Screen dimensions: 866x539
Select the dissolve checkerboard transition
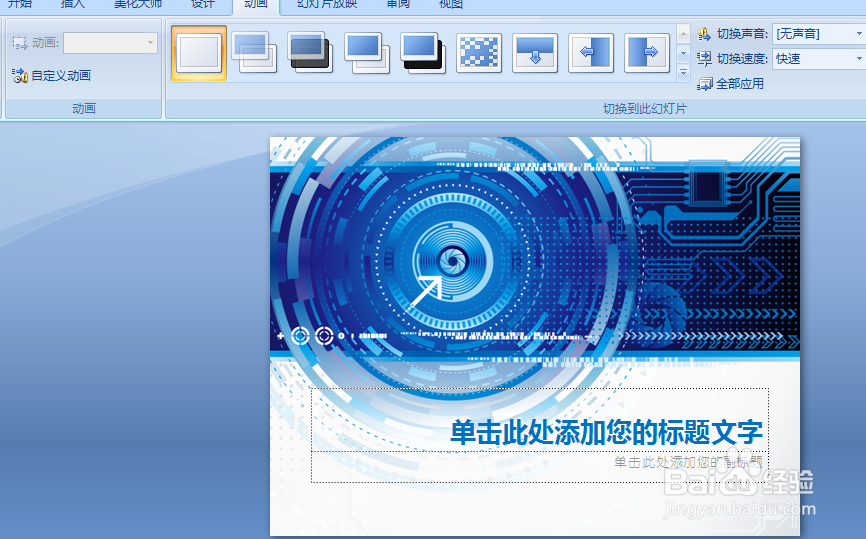point(479,53)
